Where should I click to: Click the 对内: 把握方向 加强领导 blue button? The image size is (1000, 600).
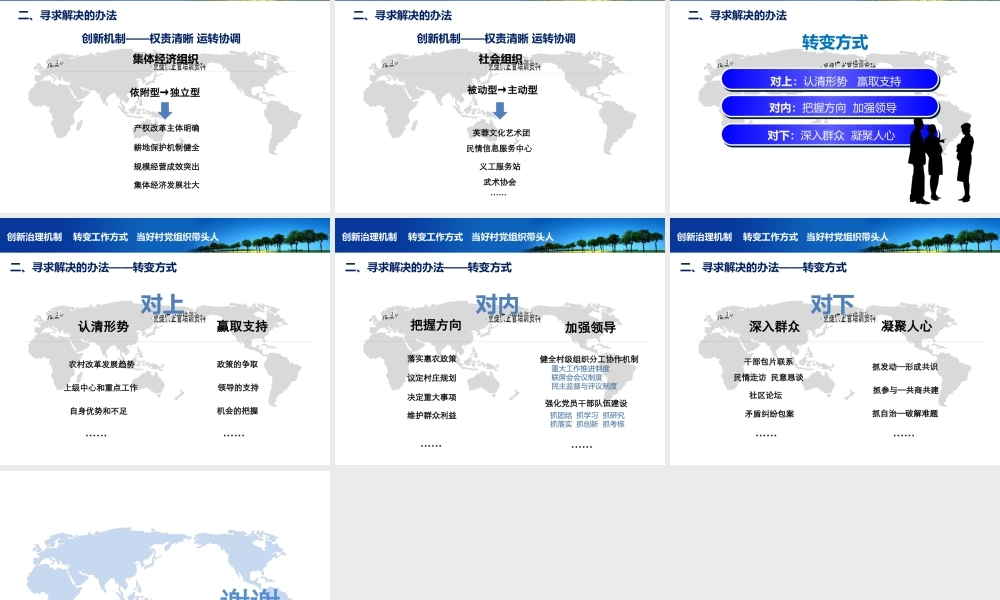coord(830,108)
